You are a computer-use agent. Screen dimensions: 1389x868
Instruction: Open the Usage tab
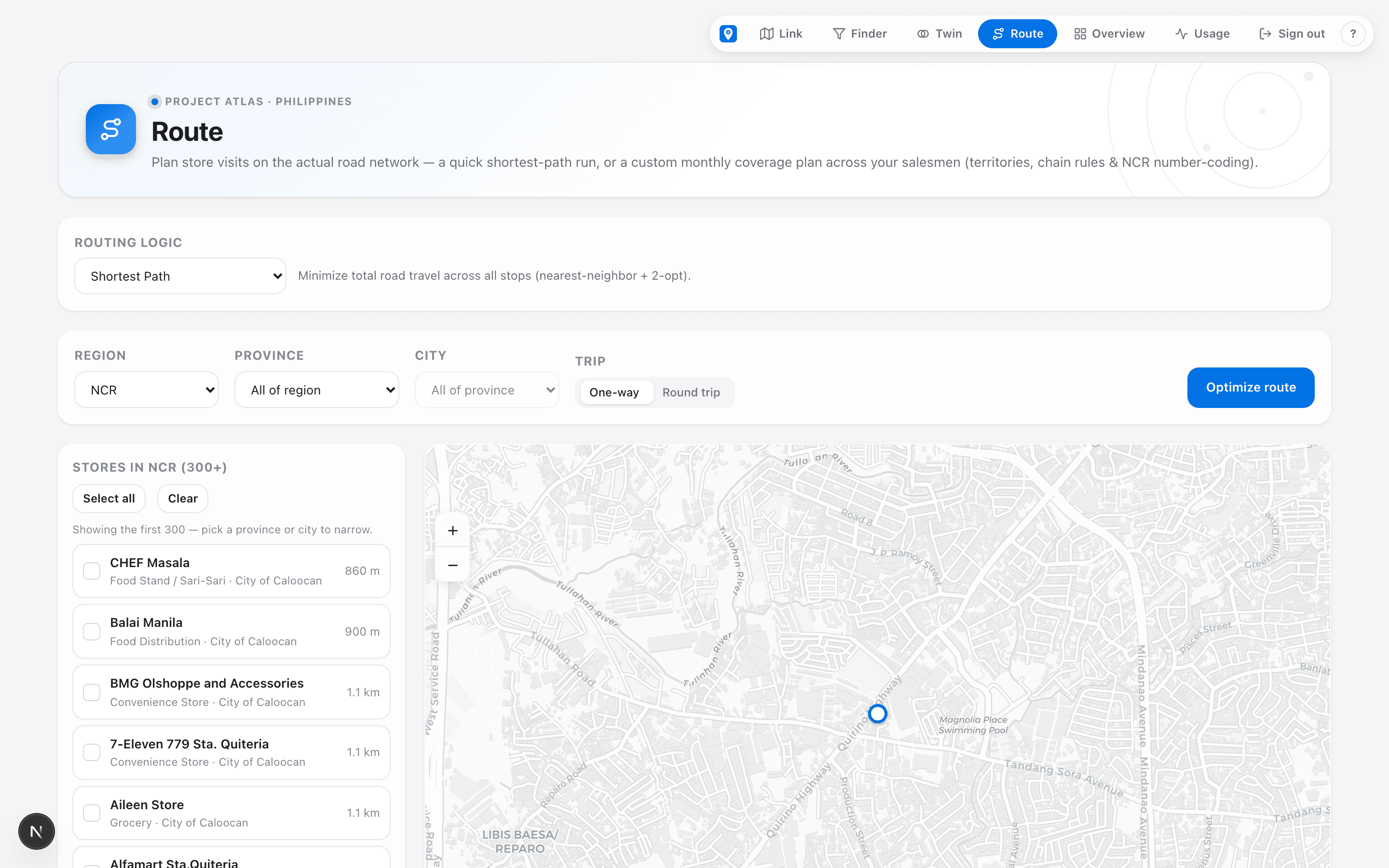(x=1202, y=34)
